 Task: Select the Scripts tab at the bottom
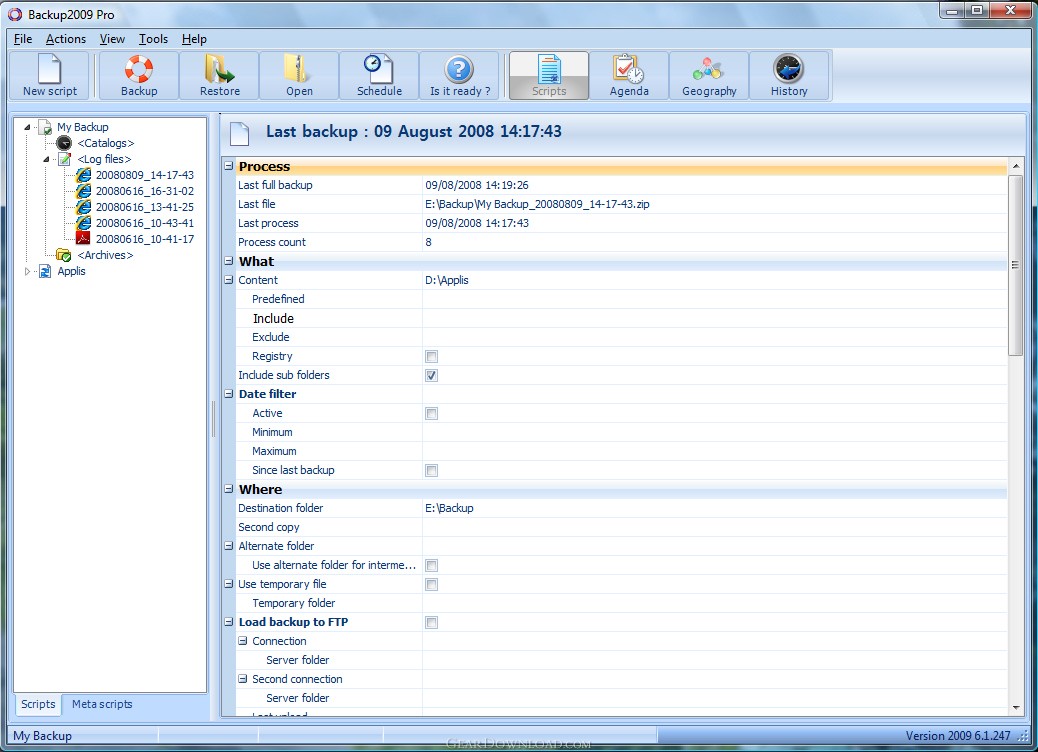(x=38, y=704)
